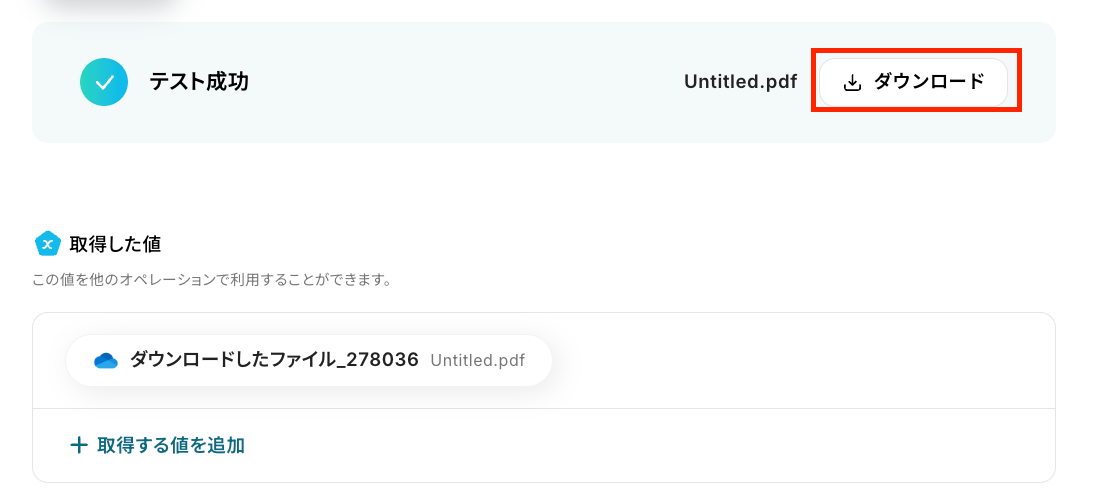Click the blue pentagon icon beside 取得した値
Screen dimensions: 1096x502
pyautogui.click(x=47, y=243)
